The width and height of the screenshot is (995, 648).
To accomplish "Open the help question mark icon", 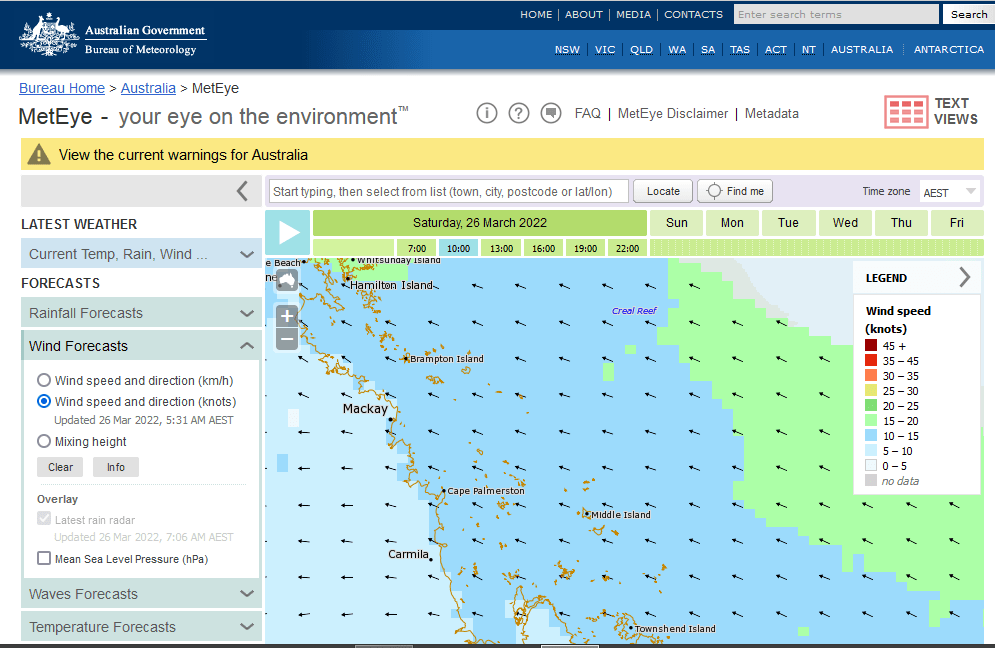I will tap(518, 113).
